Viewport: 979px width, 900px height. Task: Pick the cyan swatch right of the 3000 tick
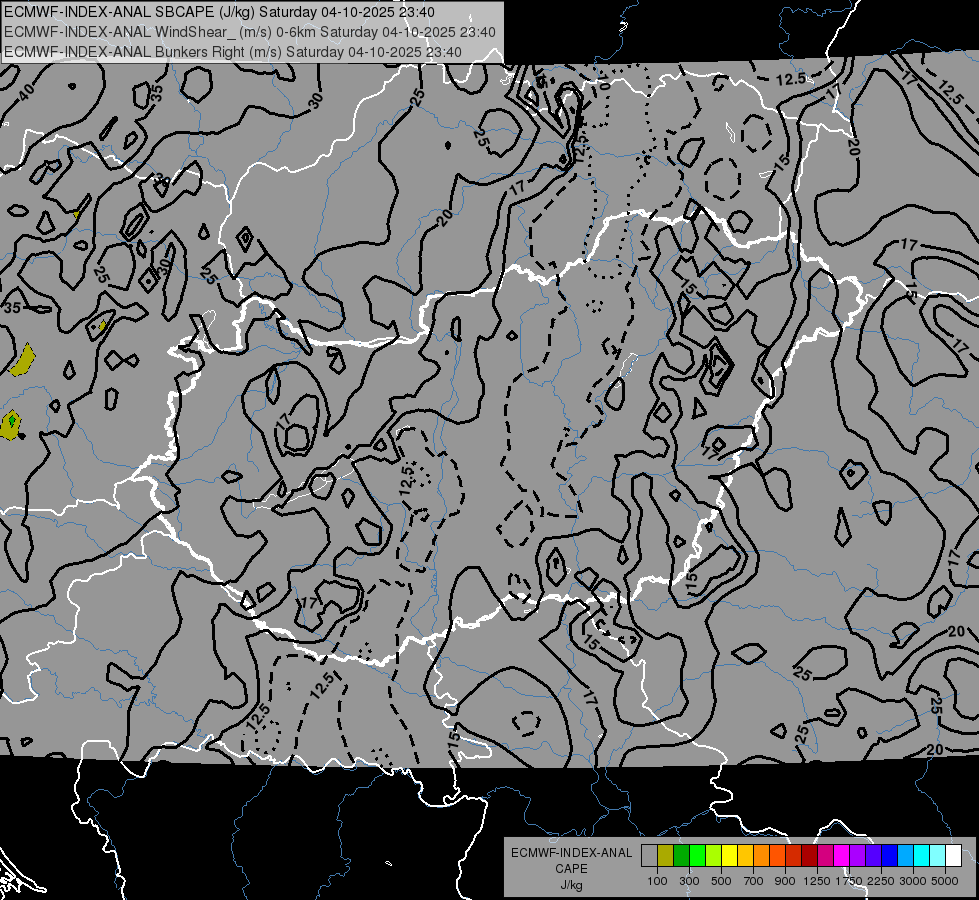pyautogui.click(x=922, y=856)
